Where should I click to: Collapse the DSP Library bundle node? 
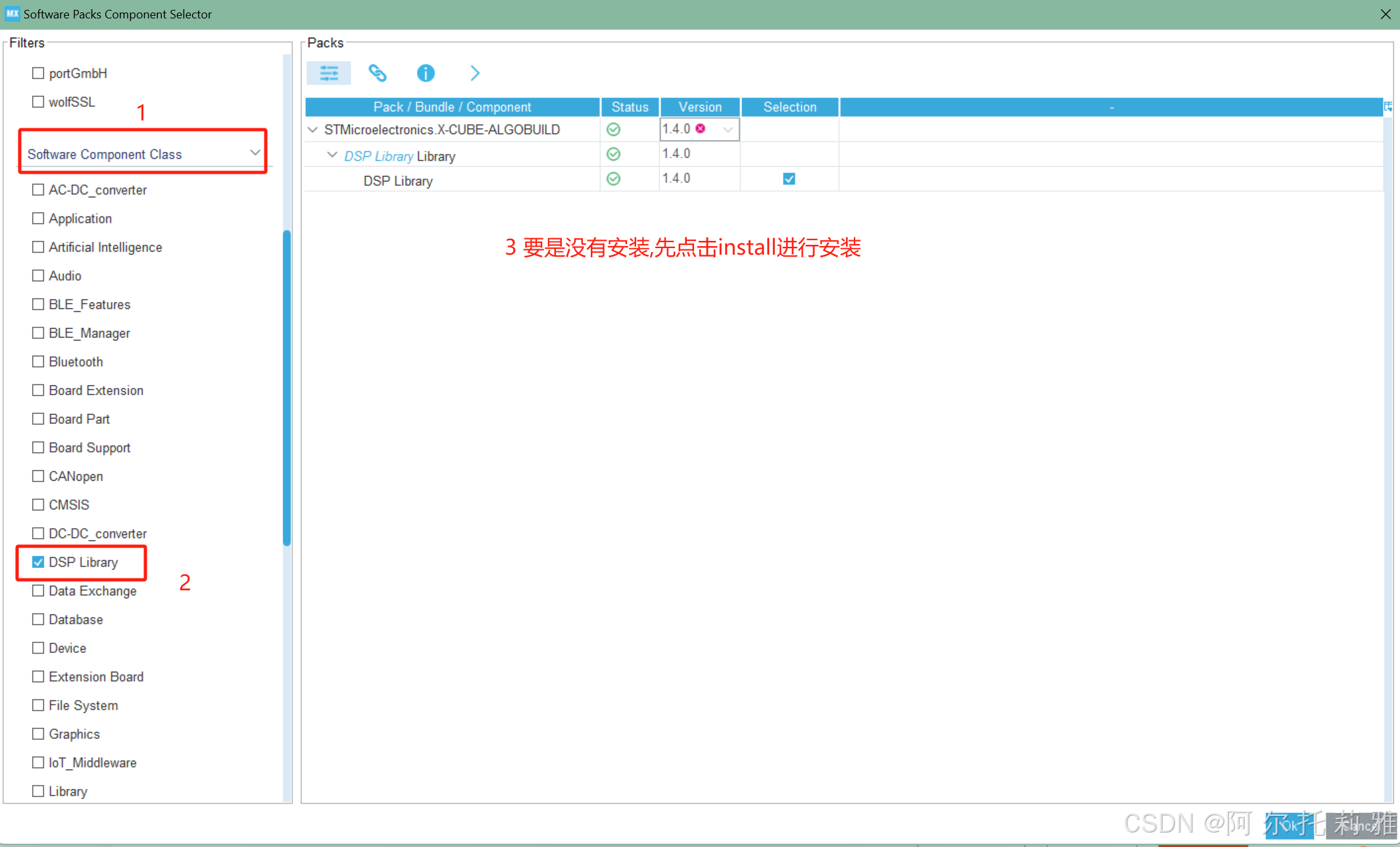[332, 155]
